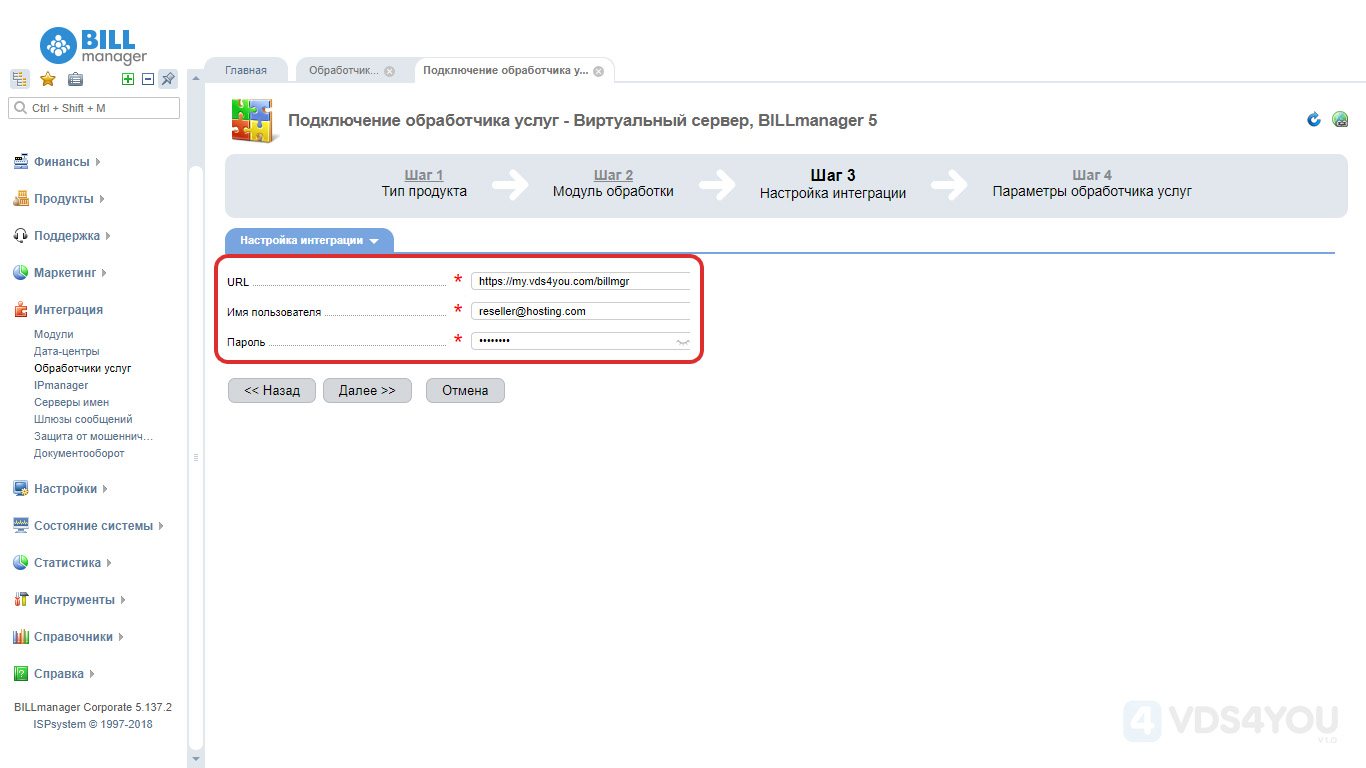The image size is (1366, 768).
Task: Open the Шлюзы сообщений menu item
Action: point(83,420)
